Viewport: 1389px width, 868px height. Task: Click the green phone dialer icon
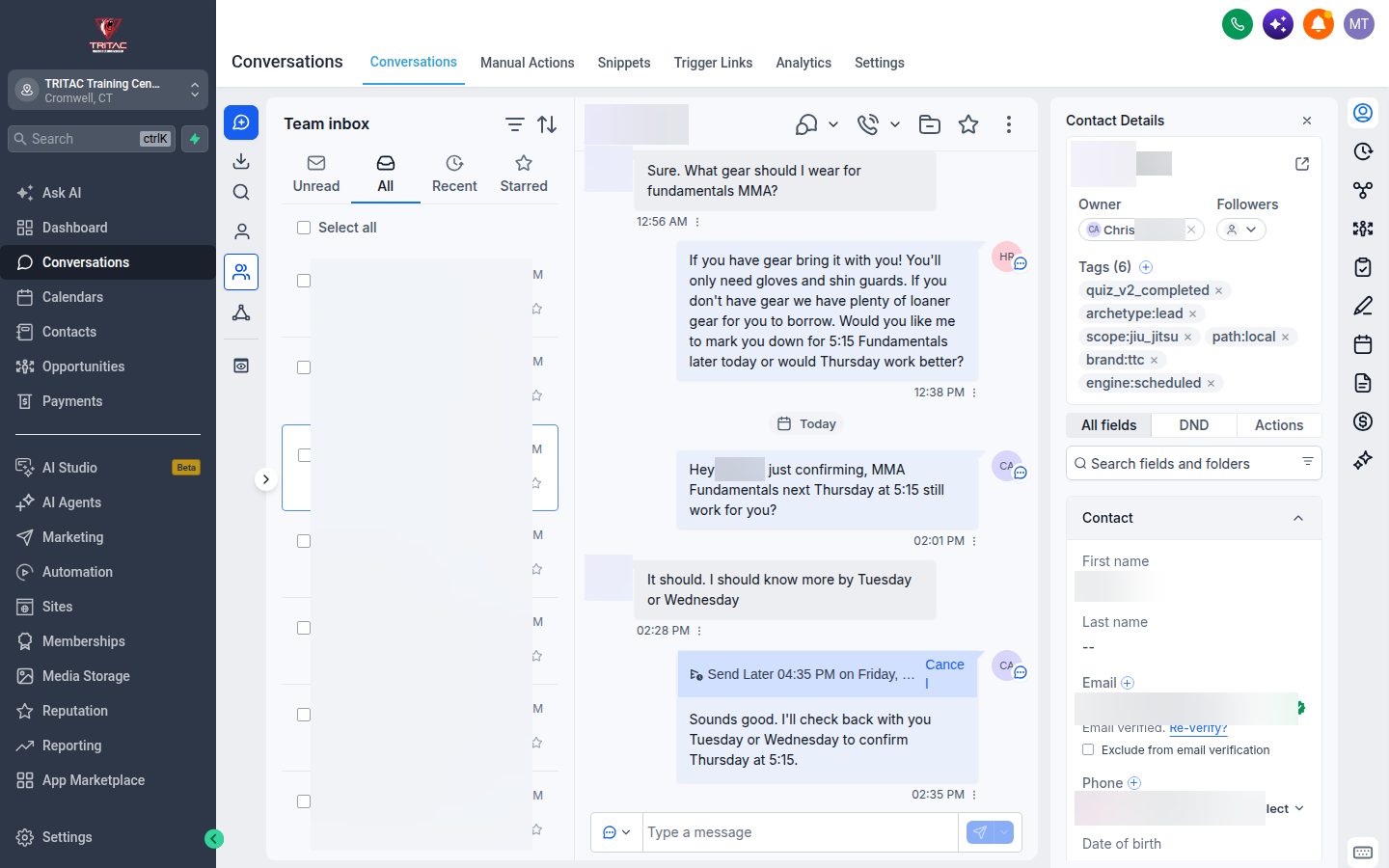point(1238,24)
